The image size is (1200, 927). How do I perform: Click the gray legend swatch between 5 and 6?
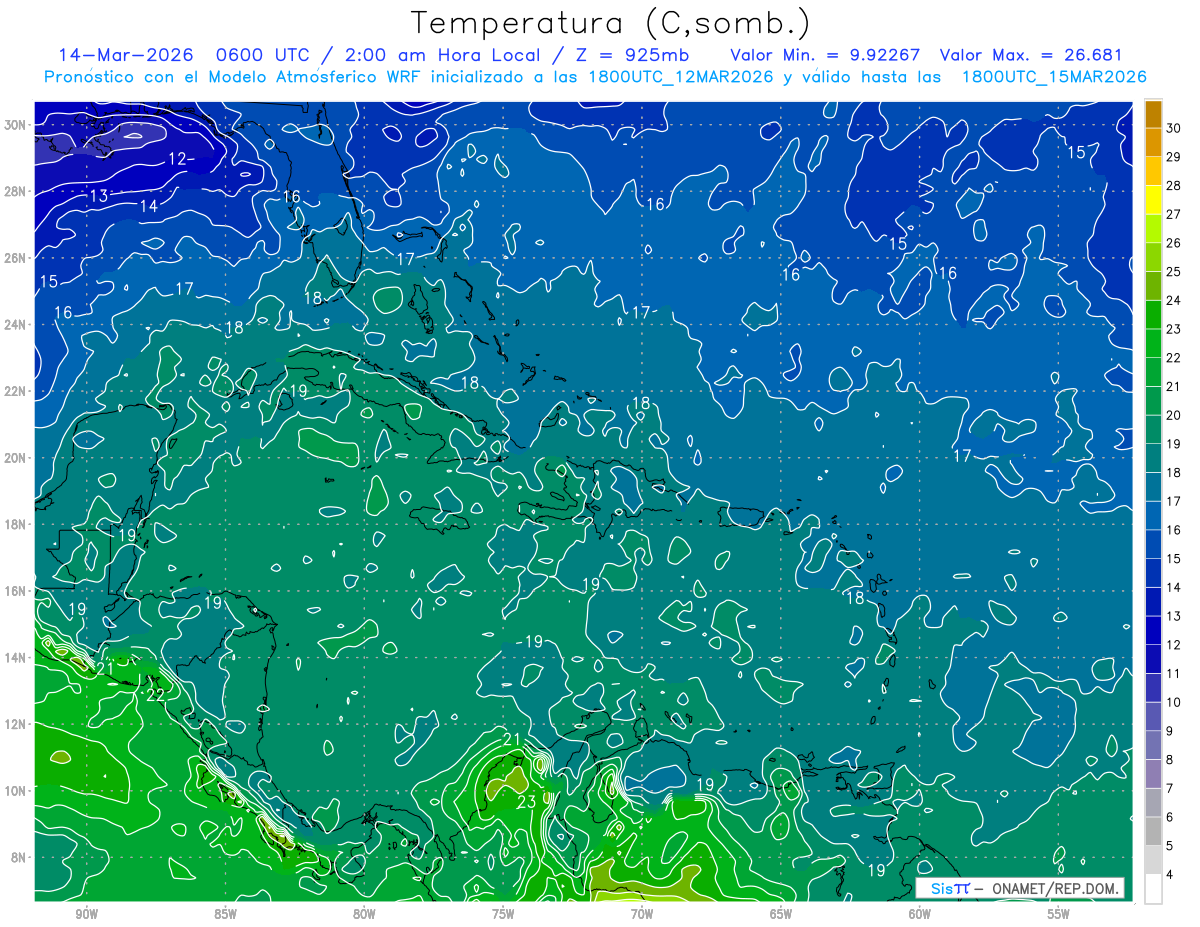coord(1153,831)
